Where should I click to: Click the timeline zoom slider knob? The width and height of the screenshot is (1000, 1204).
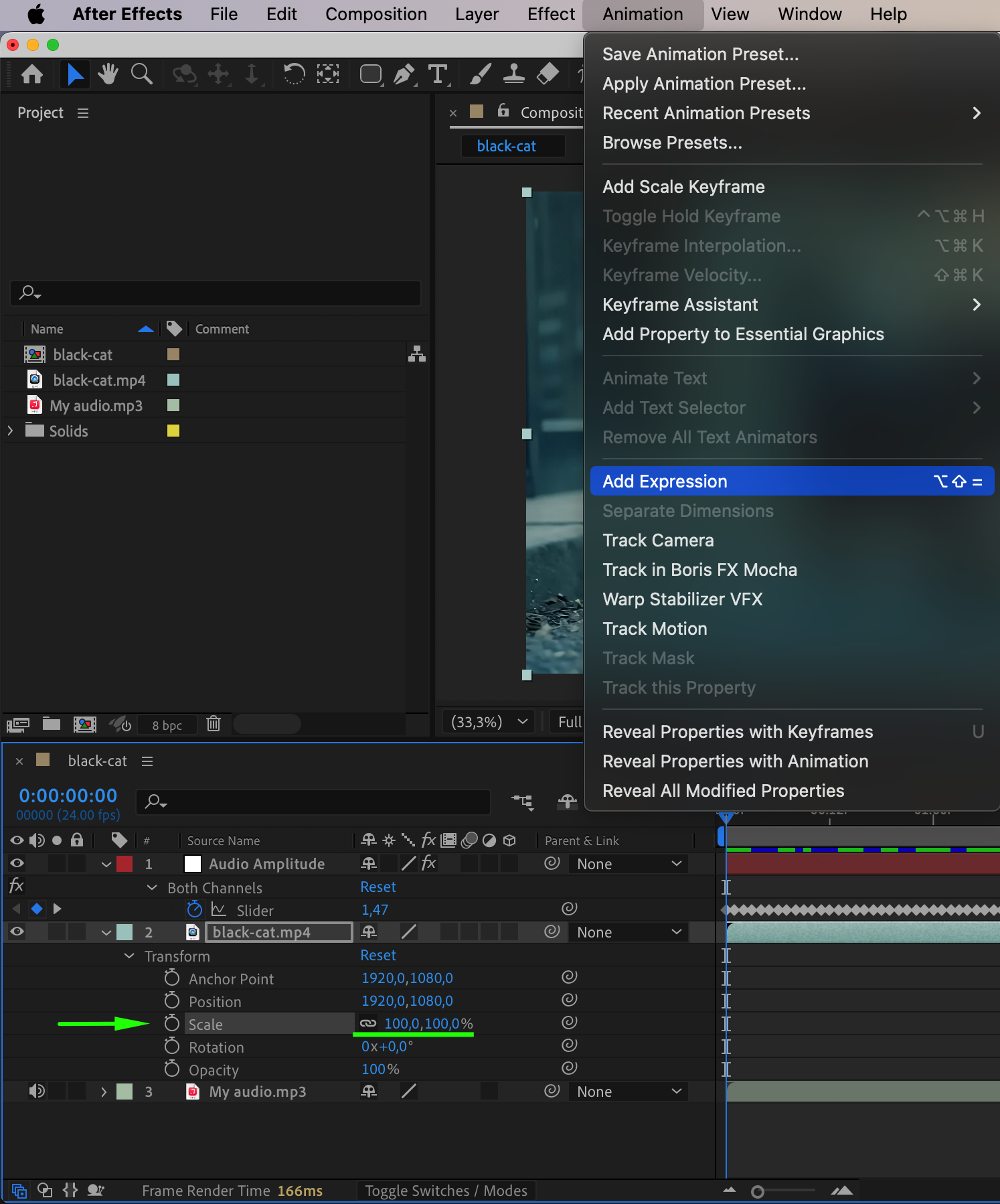click(758, 1191)
